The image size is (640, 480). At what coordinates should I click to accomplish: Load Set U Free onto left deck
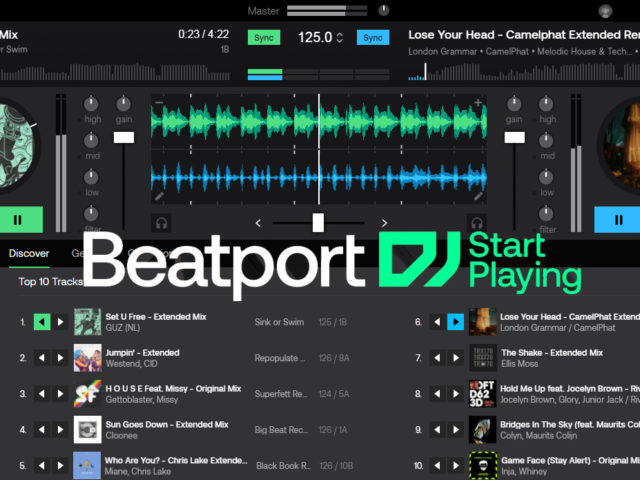click(42, 322)
